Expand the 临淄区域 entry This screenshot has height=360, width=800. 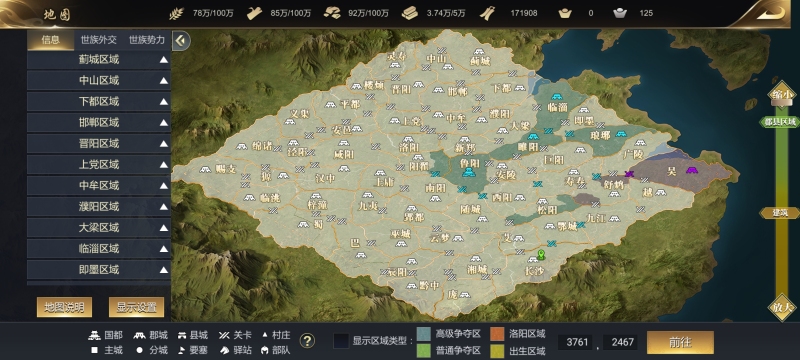click(98, 249)
